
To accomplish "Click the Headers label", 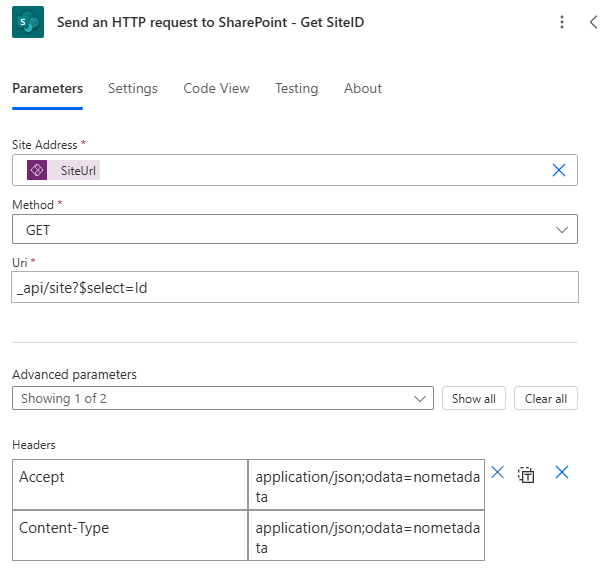I will 34,445.
